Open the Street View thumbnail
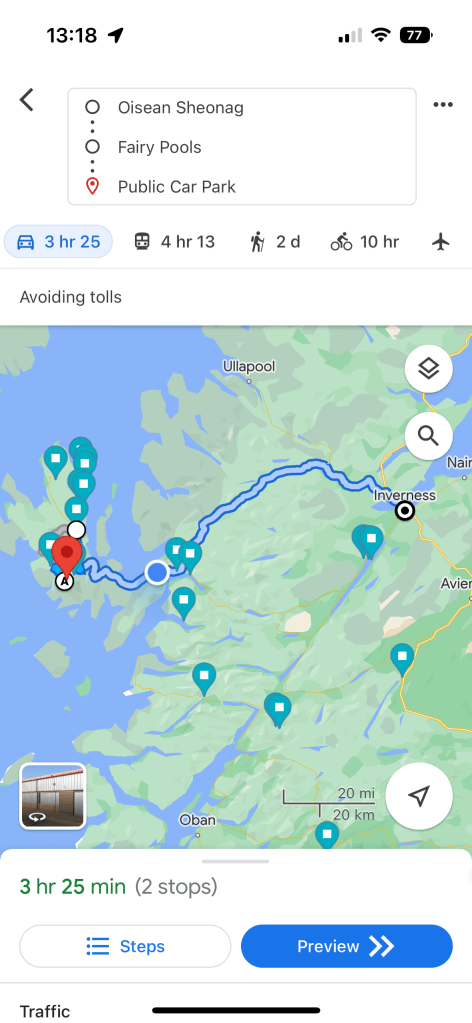 click(x=53, y=796)
